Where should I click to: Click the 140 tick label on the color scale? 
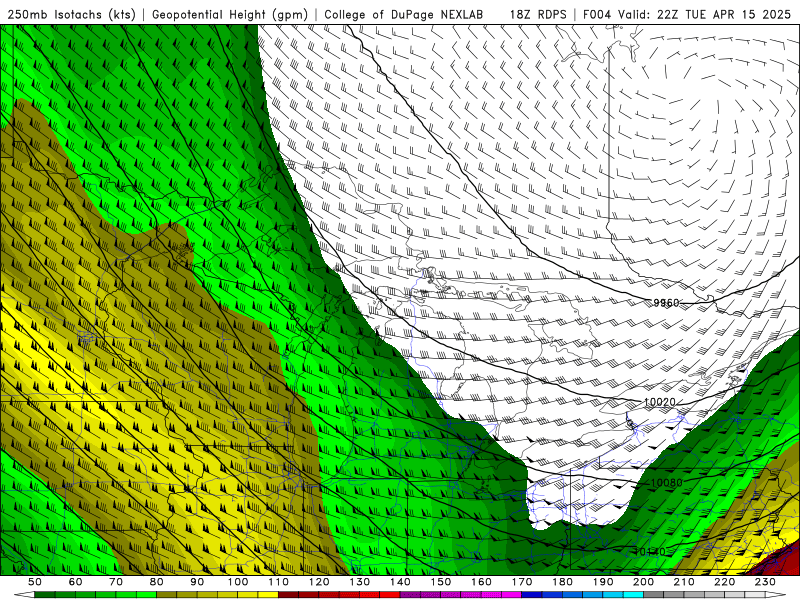point(400,582)
